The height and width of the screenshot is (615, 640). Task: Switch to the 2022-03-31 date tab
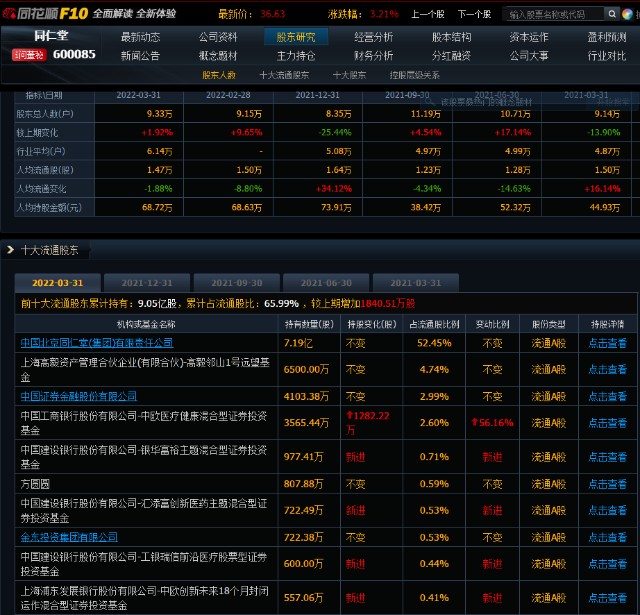(58, 283)
